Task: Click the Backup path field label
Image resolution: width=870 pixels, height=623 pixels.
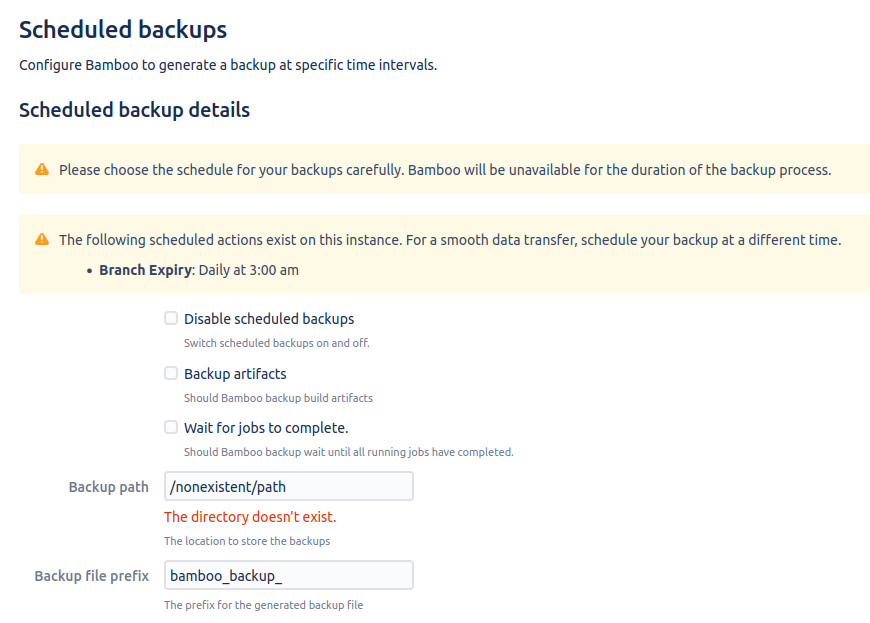Action: pyautogui.click(x=109, y=487)
